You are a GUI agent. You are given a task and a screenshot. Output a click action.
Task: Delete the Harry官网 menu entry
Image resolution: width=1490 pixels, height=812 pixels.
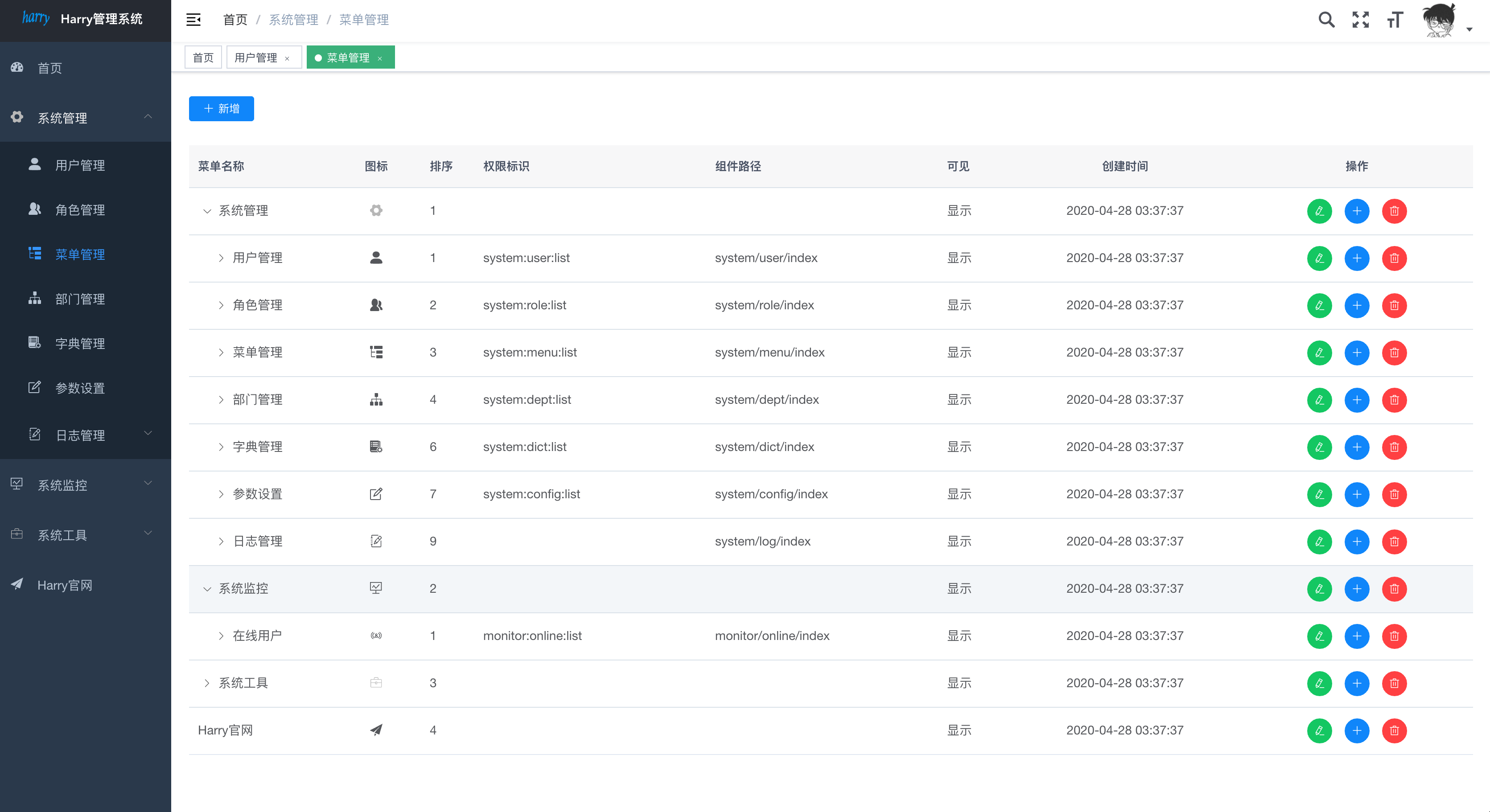[x=1394, y=730]
